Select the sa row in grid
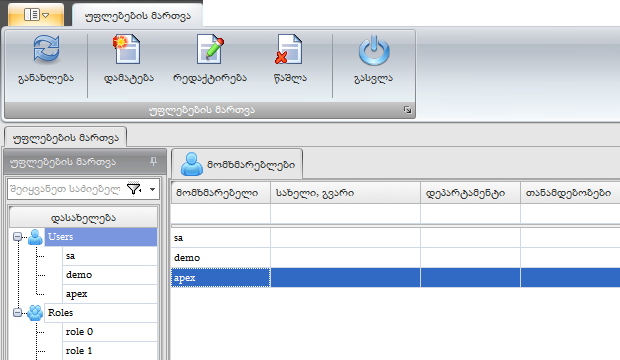Image resolution: width=620 pixels, height=360 pixels. coord(395,238)
